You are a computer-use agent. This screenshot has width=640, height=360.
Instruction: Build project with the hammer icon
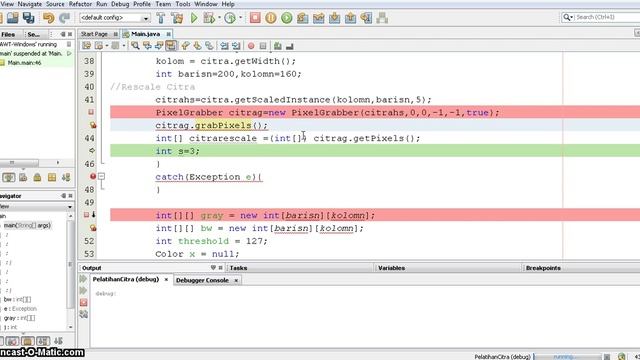[161, 18]
